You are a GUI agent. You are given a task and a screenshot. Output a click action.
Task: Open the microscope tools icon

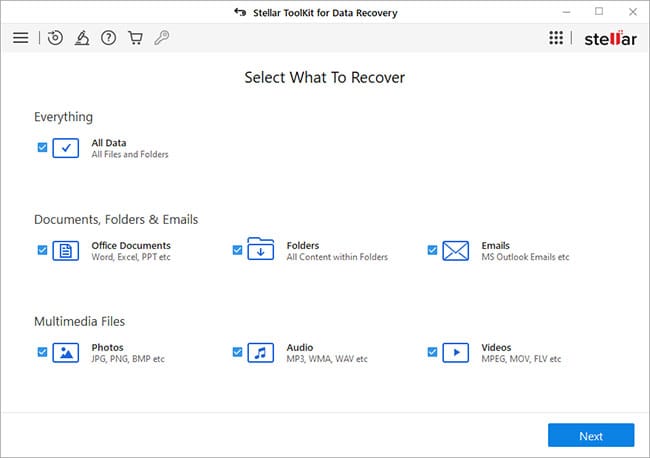click(82, 38)
